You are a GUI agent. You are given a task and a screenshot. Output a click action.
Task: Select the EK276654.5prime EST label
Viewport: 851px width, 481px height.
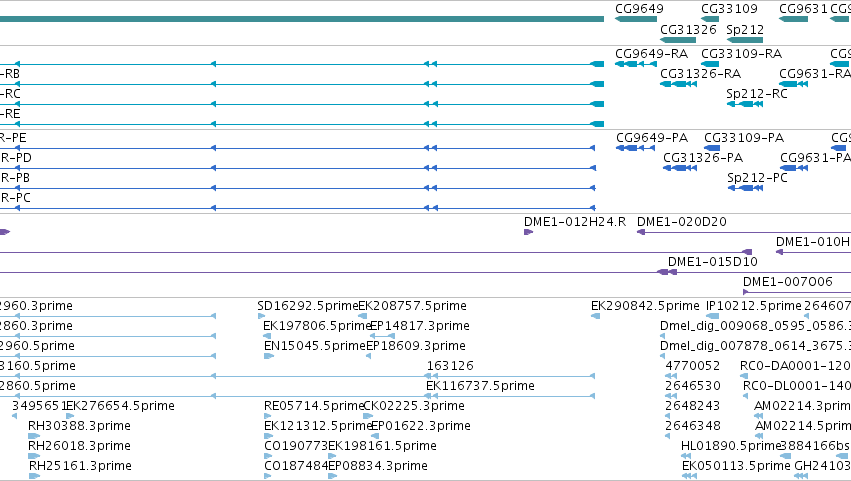click(120, 406)
